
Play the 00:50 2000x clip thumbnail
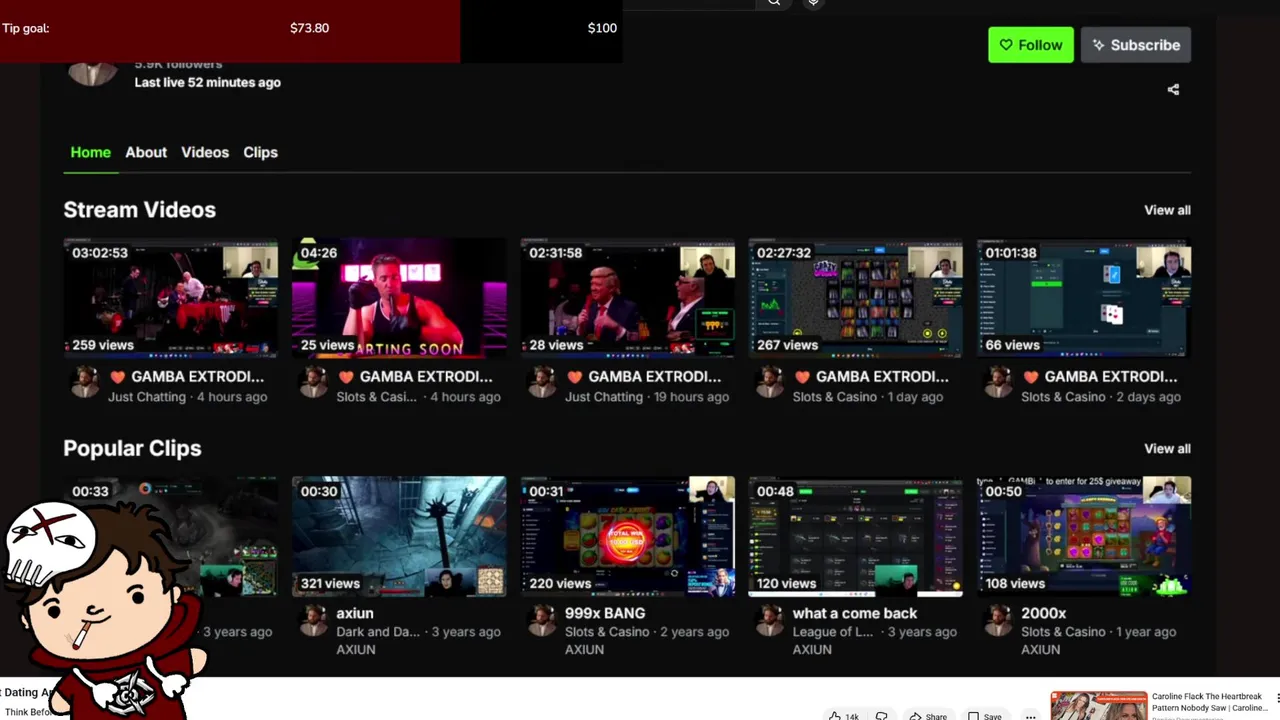coord(1084,536)
